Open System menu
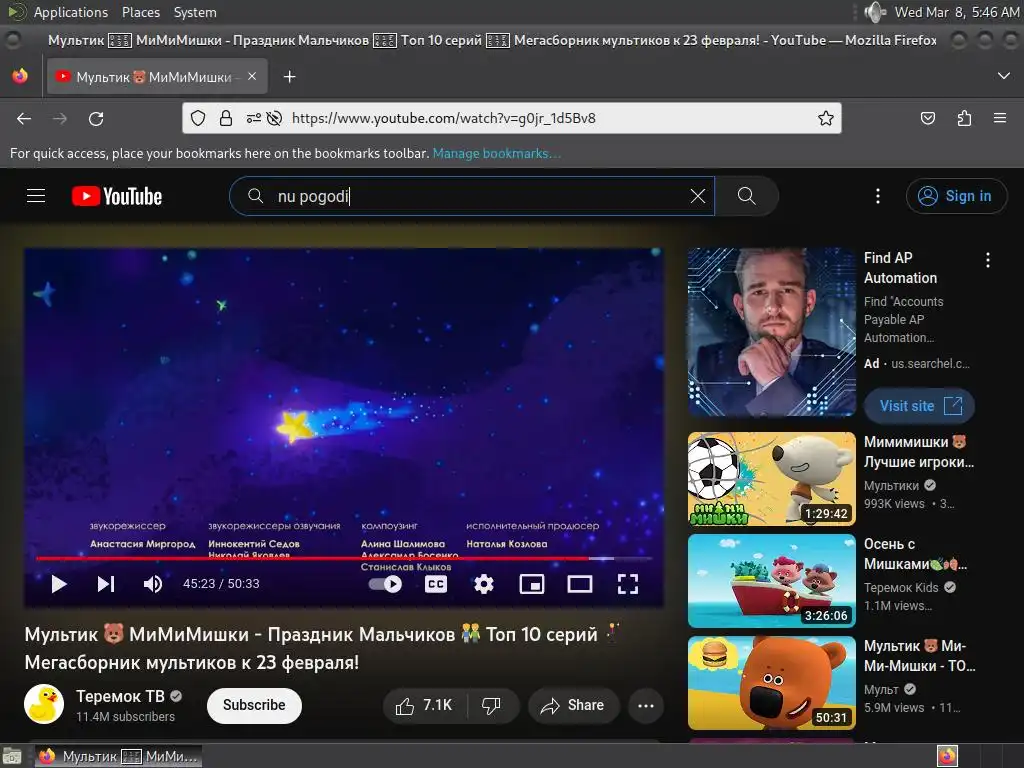 [195, 12]
